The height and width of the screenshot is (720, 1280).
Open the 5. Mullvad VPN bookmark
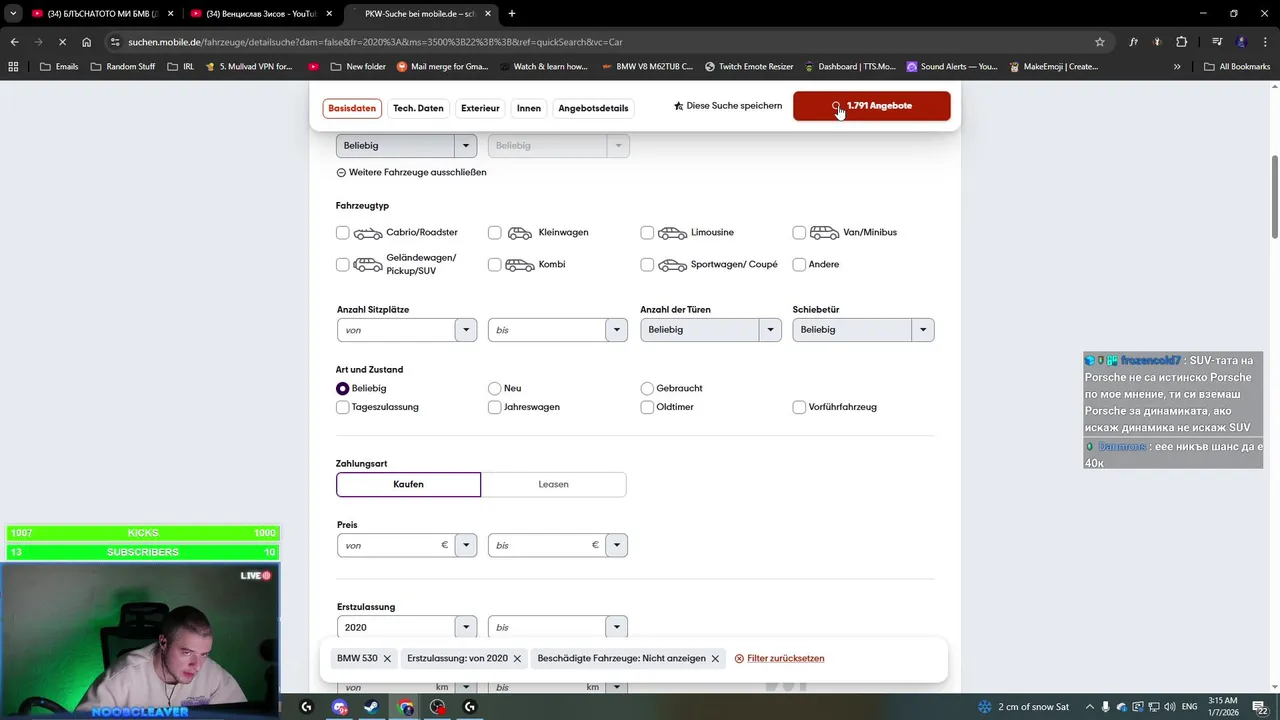coord(249,67)
